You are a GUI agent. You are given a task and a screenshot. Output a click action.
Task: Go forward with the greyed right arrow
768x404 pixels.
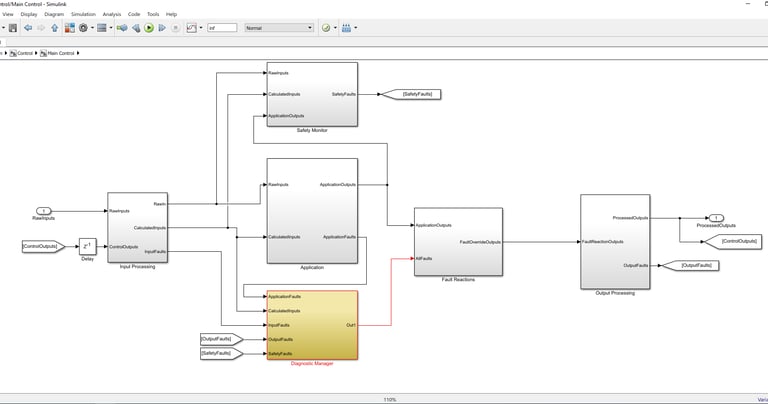coord(41,28)
